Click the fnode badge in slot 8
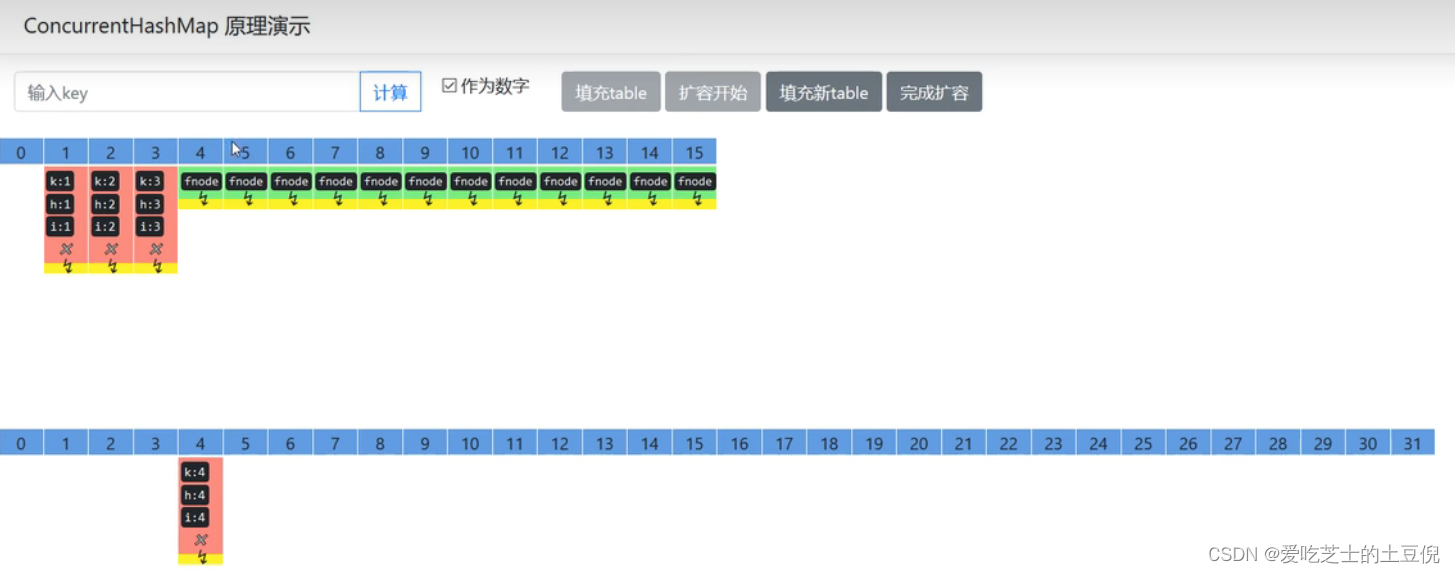The image size is (1455, 573). [x=381, y=181]
